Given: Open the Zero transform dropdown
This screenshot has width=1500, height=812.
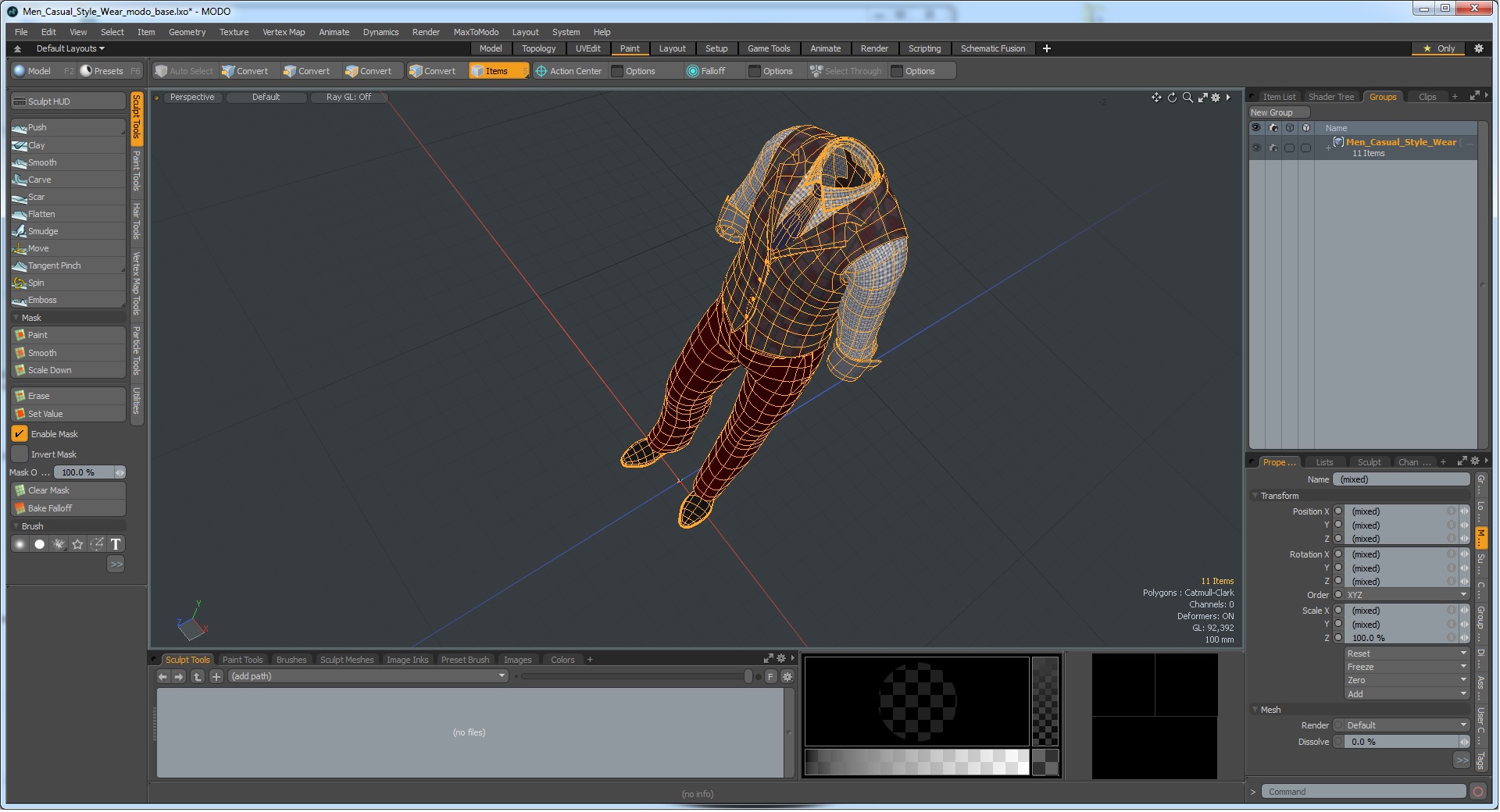Looking at the screenshot, I should pyautogui.click(x=1406, y=680).
